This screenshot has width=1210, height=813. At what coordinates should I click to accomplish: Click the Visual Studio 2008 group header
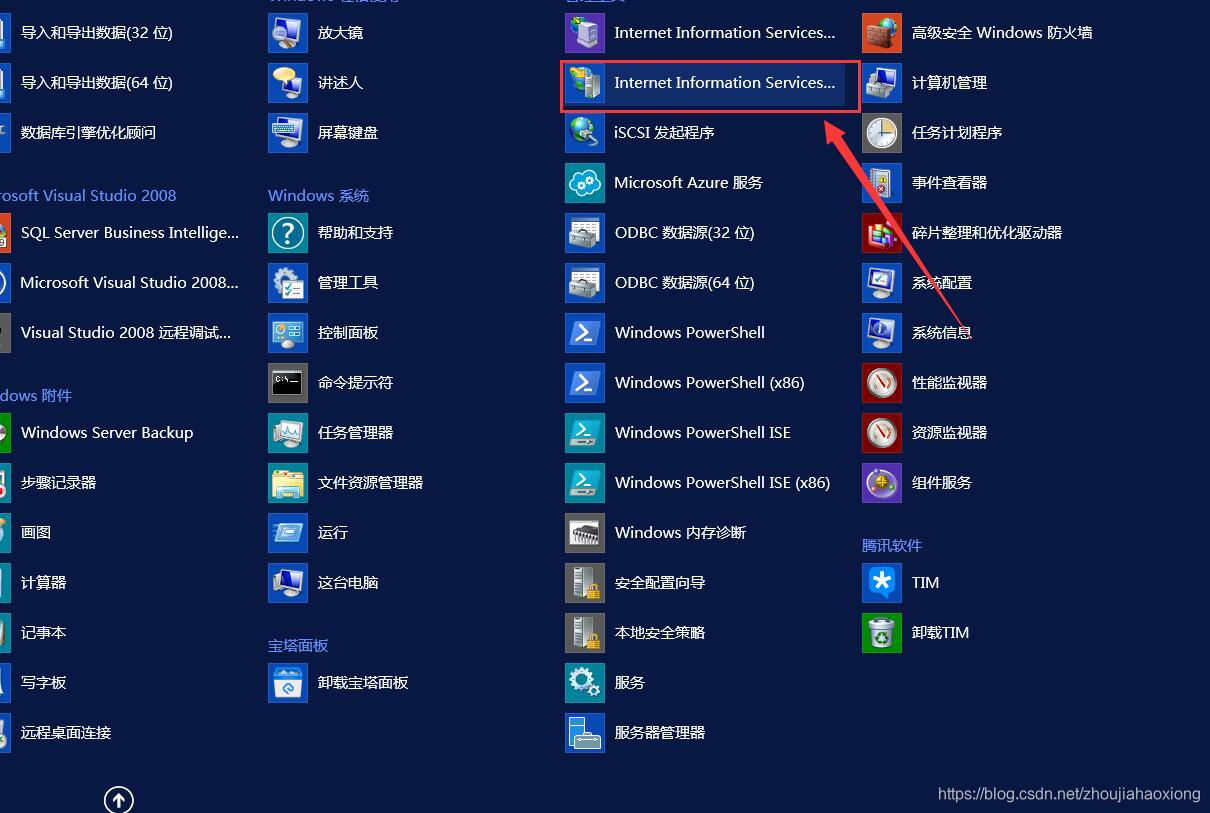tap(88, 196)
